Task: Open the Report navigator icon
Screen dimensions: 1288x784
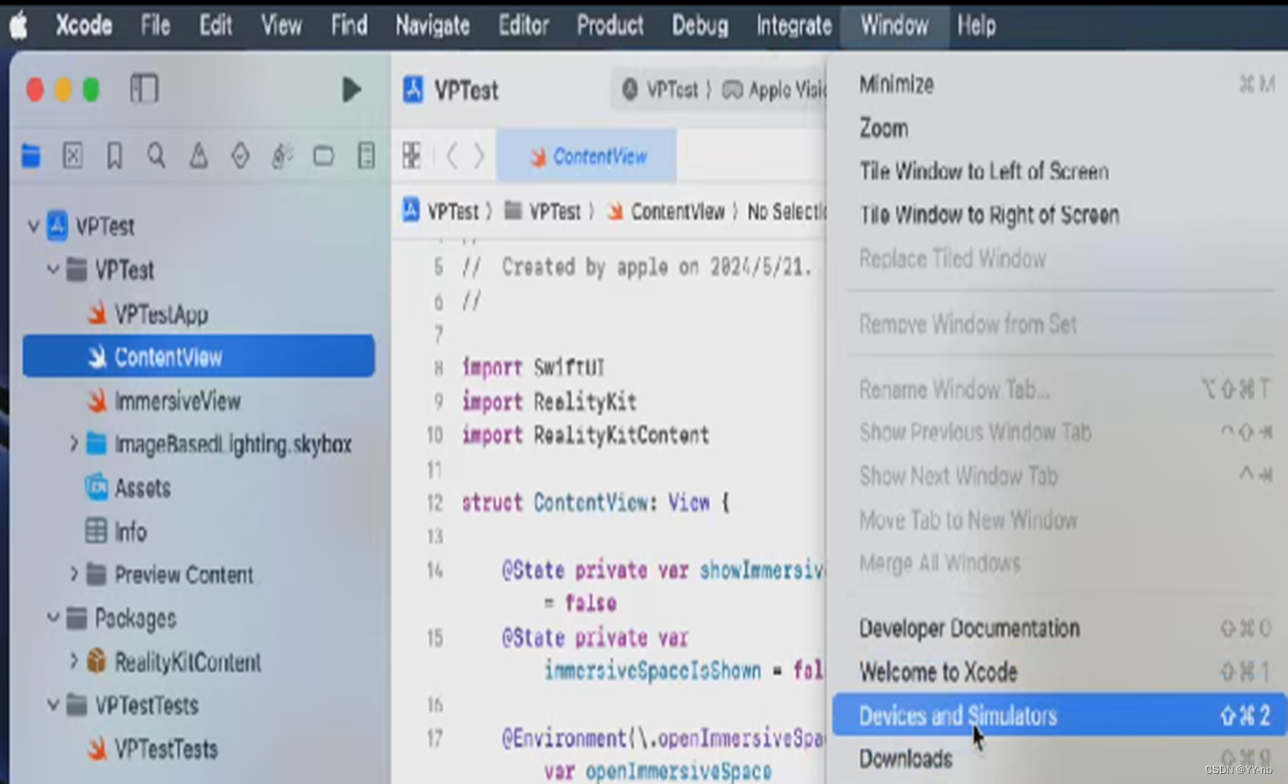Action: tap(366, 156)
